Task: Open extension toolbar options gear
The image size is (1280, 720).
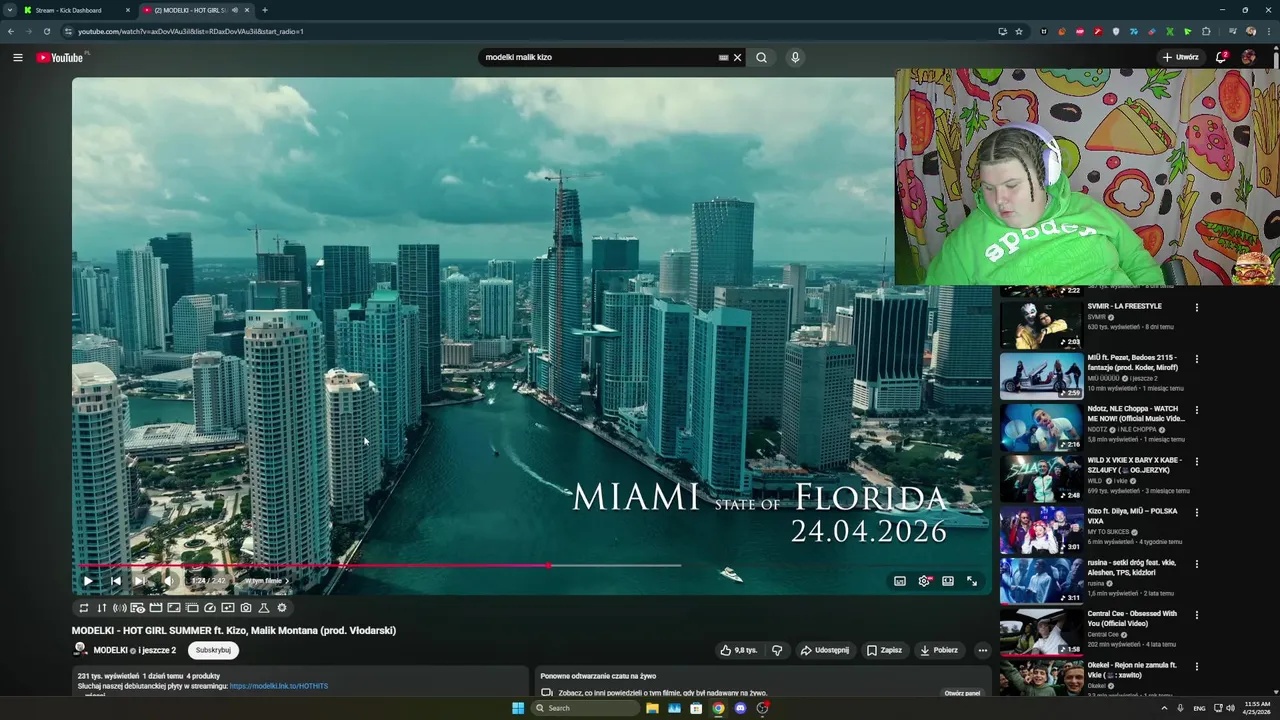Action: (x=282, y=608)
